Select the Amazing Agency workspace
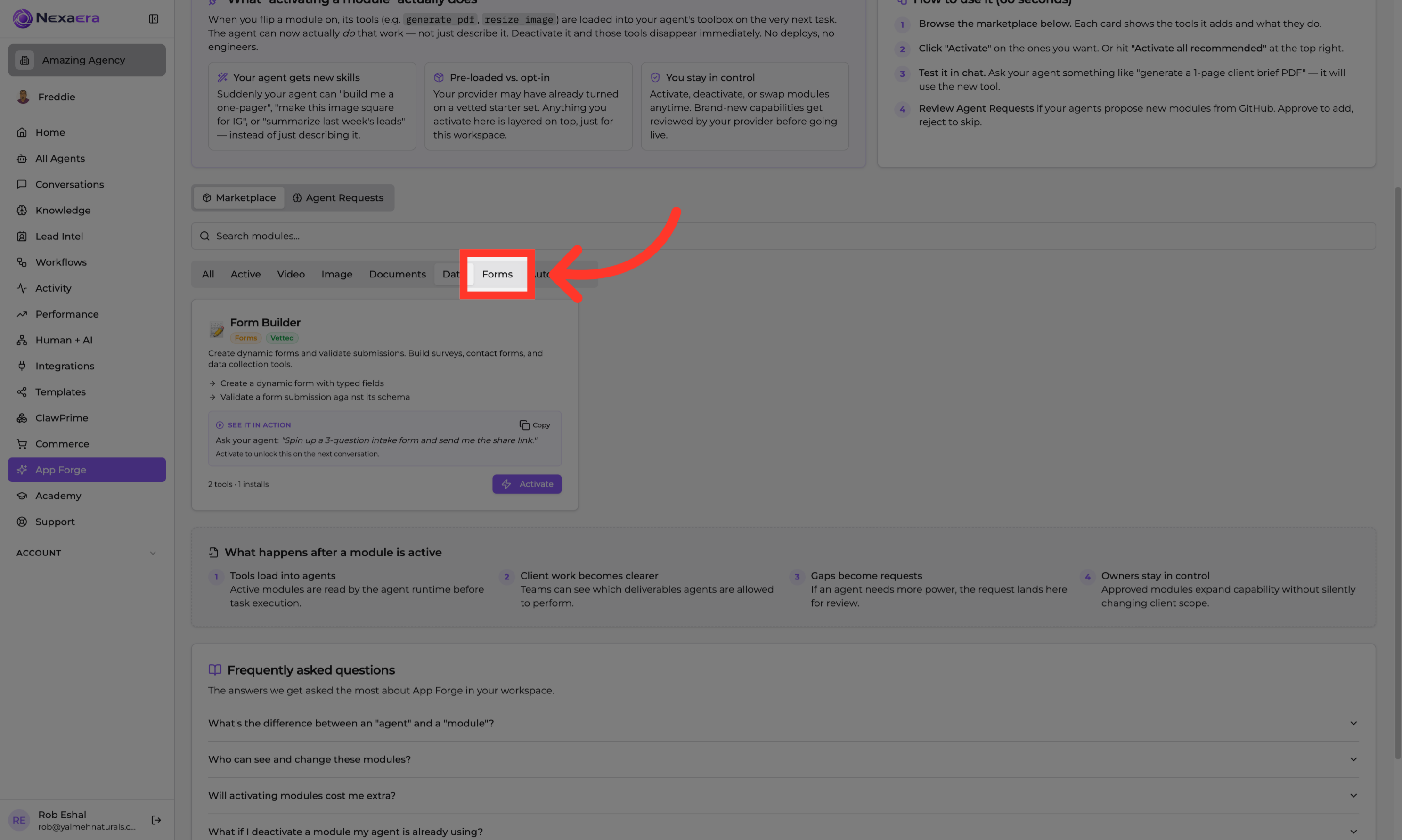 (x=87, y=60)
